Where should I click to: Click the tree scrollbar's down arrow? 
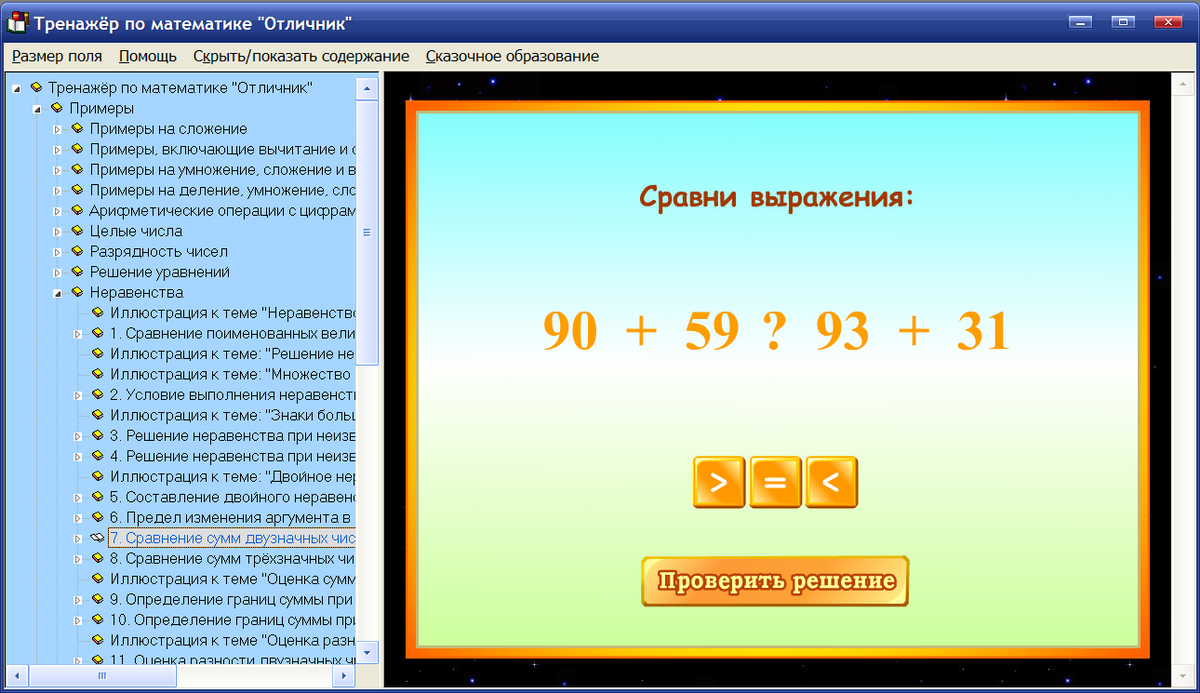(367, 651)
